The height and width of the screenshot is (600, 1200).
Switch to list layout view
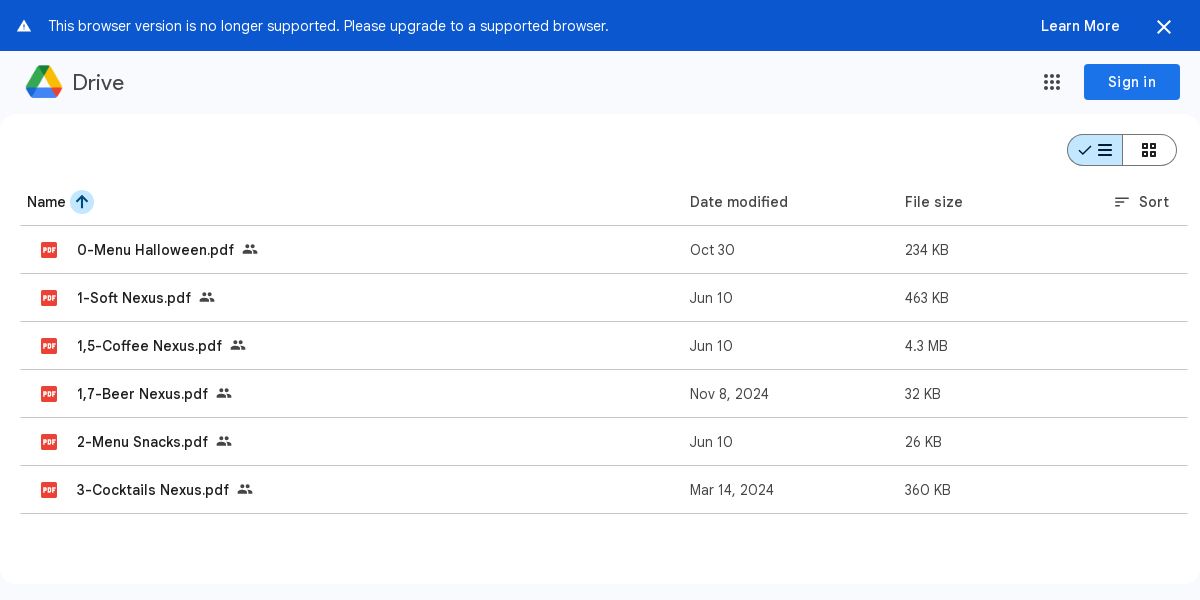1096,150
